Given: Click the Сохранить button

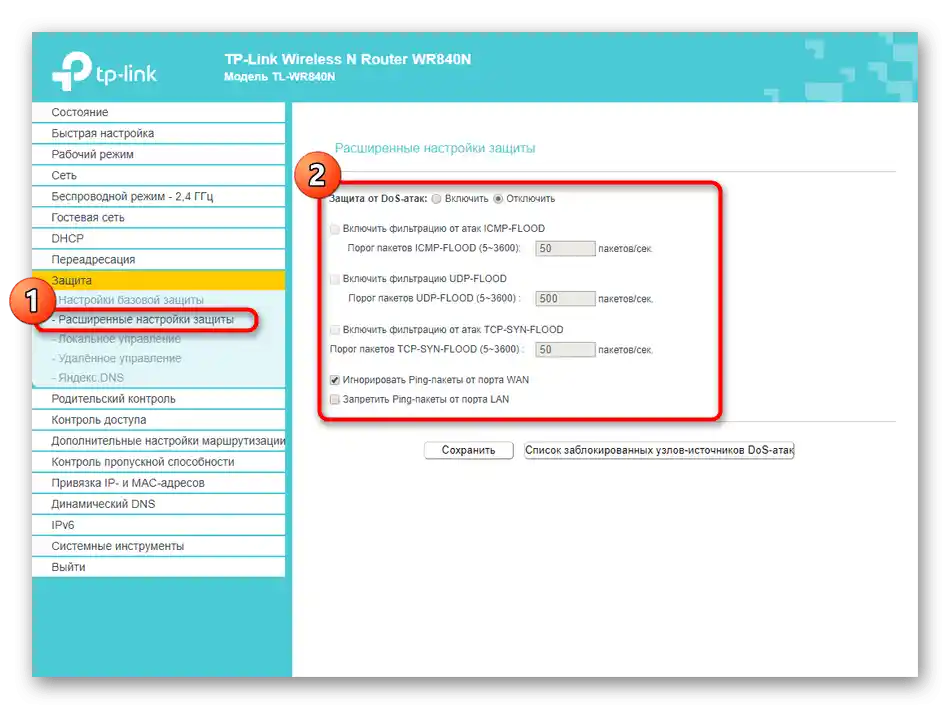Looking at the screenshot, I should (x=468, y=450).
